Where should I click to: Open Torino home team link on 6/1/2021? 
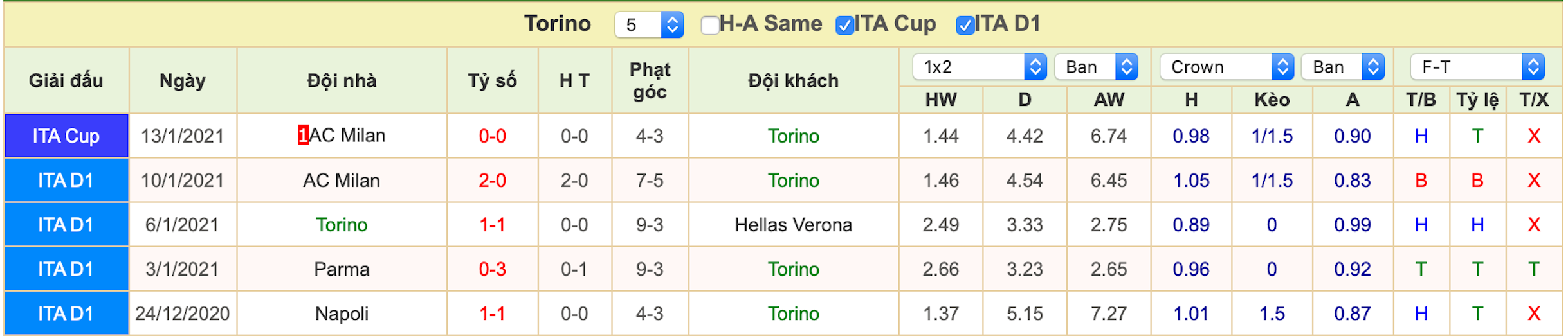(x=342, y=225)
